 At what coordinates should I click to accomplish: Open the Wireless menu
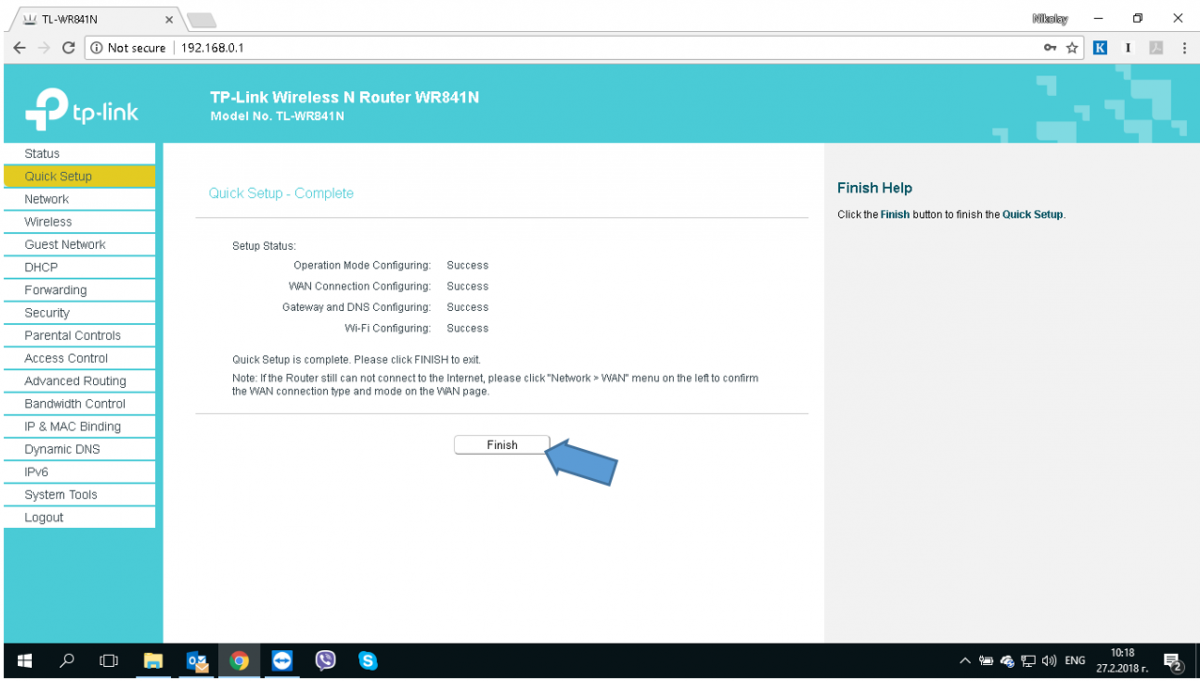80,222
